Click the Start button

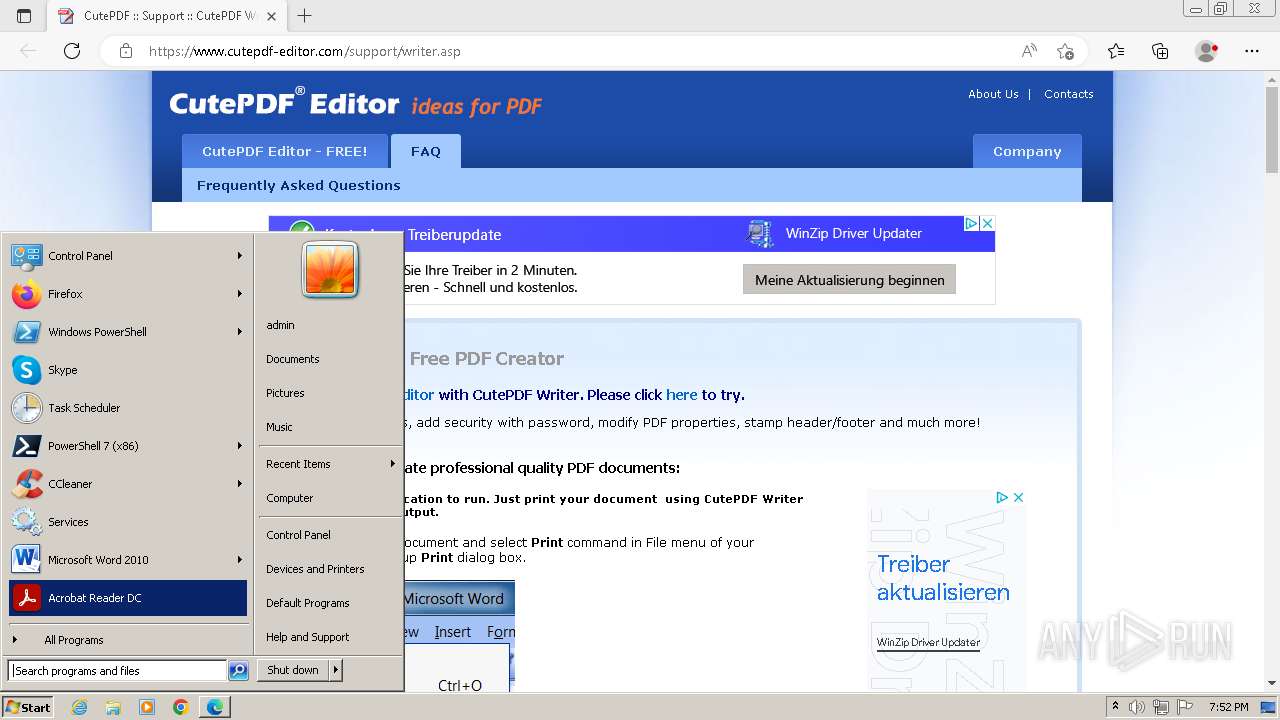click(29, 707)
